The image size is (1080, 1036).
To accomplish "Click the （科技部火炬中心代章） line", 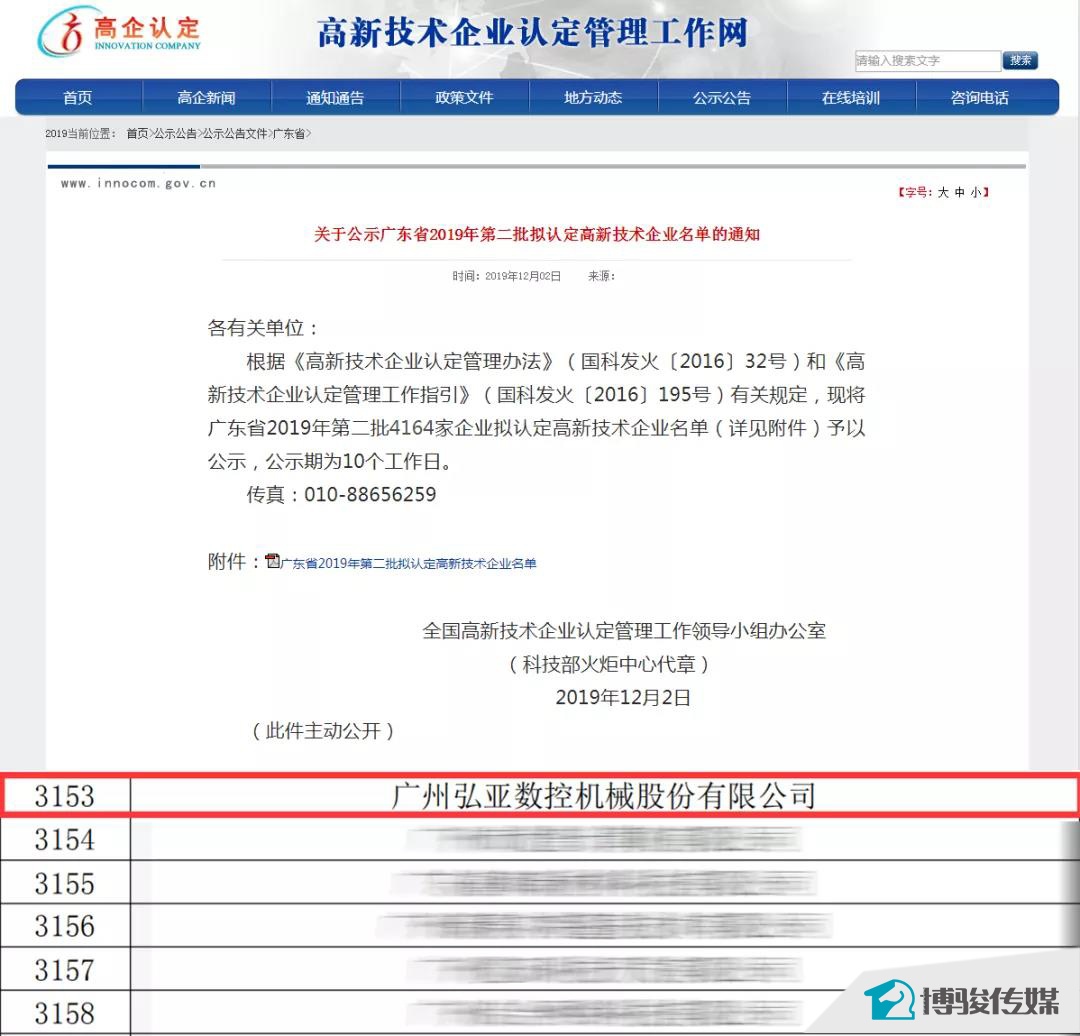I will (x=609, y=664).
